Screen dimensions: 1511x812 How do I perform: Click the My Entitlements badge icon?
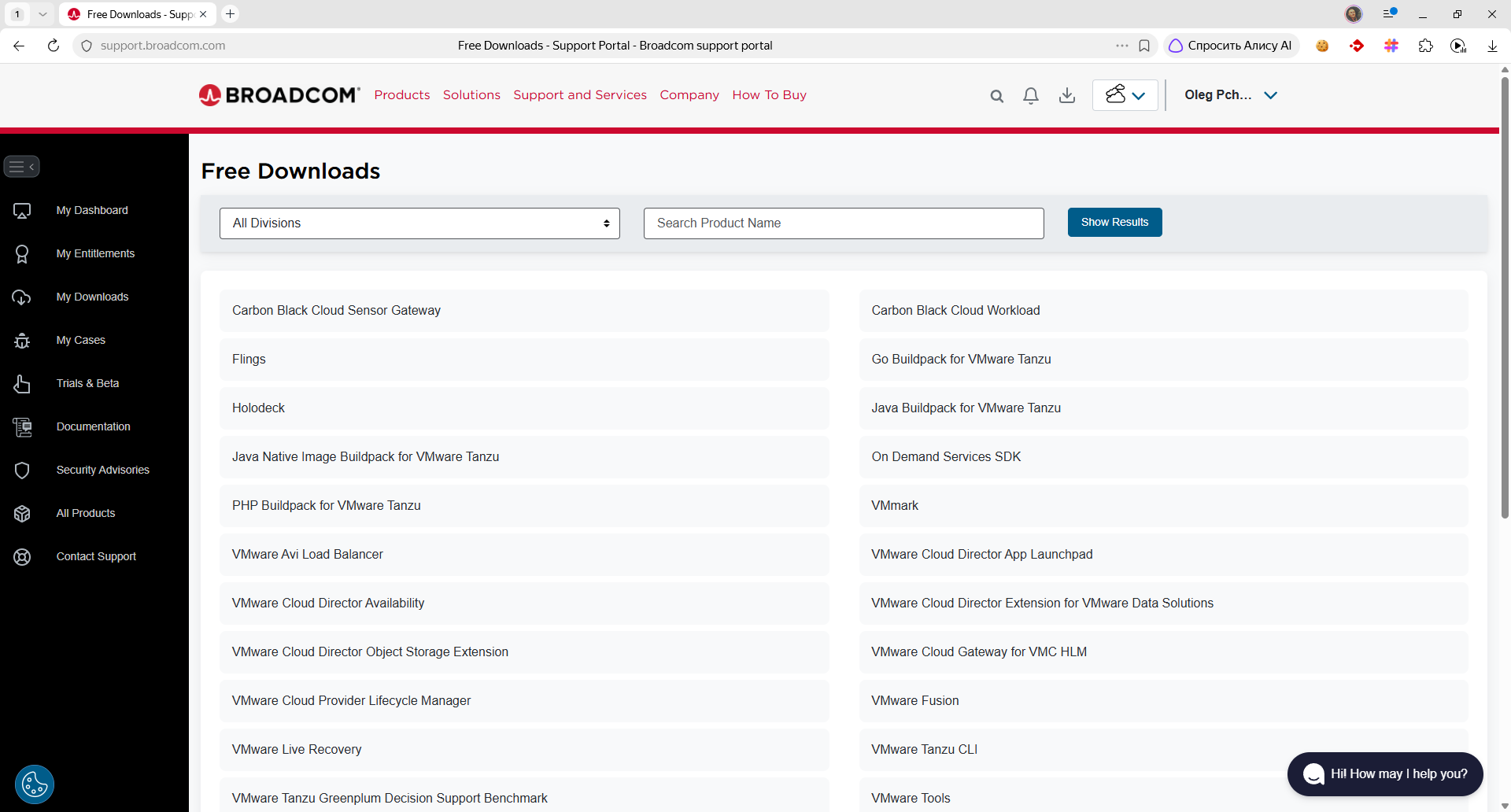point(22,254)
